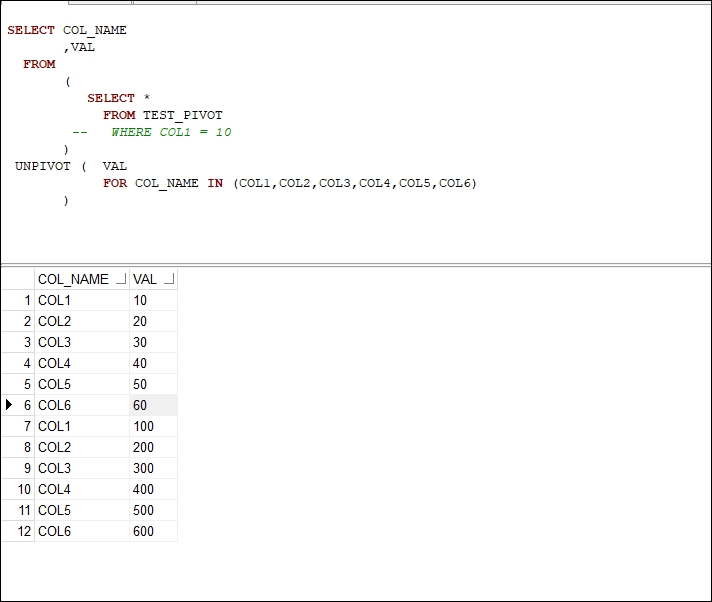The width and height of the screenshot is (712, 602).
Task: Select row 2 COL2 cell
Action: click(x=82, y=321)
